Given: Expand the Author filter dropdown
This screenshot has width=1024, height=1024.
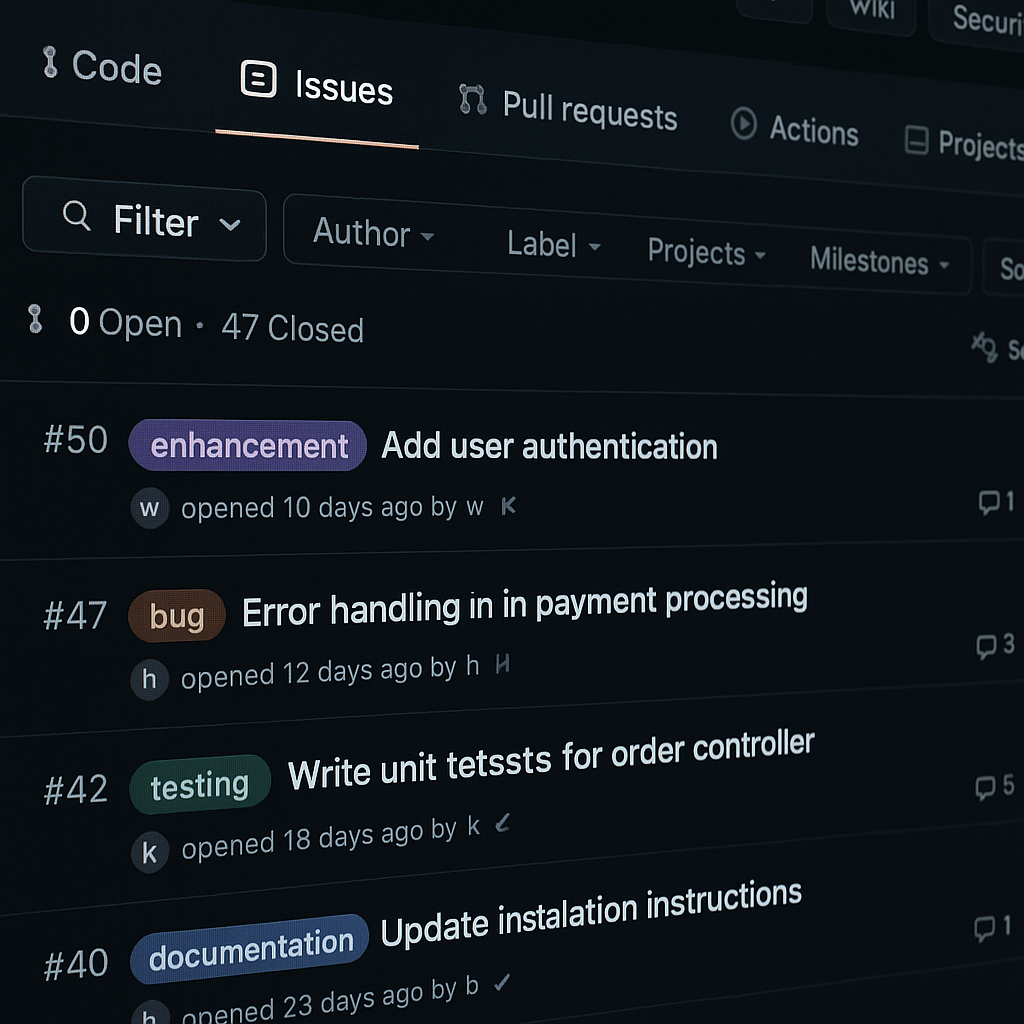Looking at the screenshot, I should tap(373, 235).
